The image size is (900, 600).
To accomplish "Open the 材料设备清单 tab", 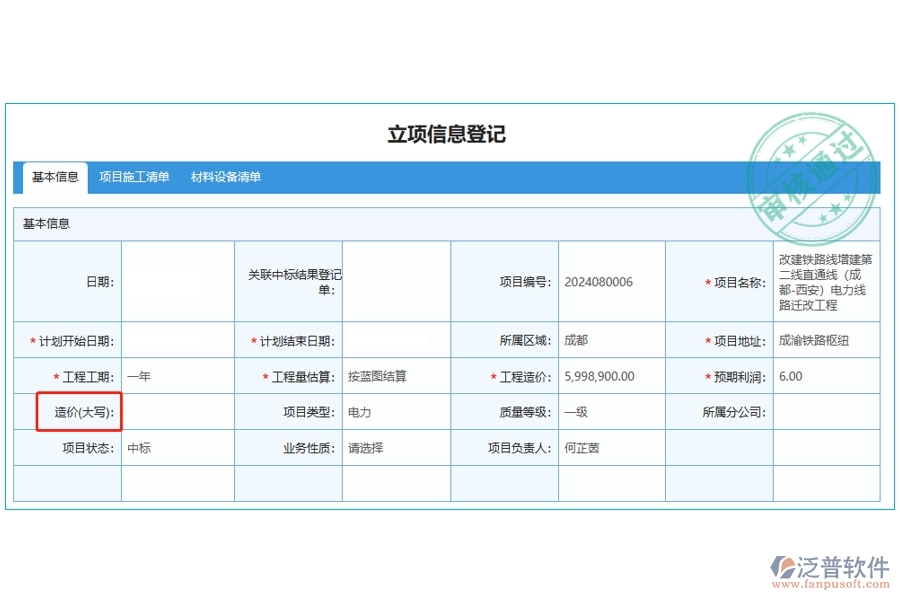I will [226, 177].
